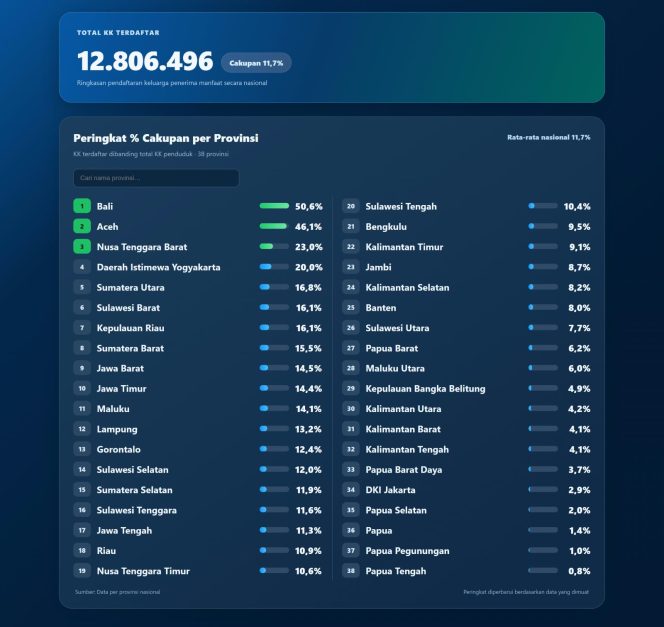Click the province name search field

pos(156,178)
